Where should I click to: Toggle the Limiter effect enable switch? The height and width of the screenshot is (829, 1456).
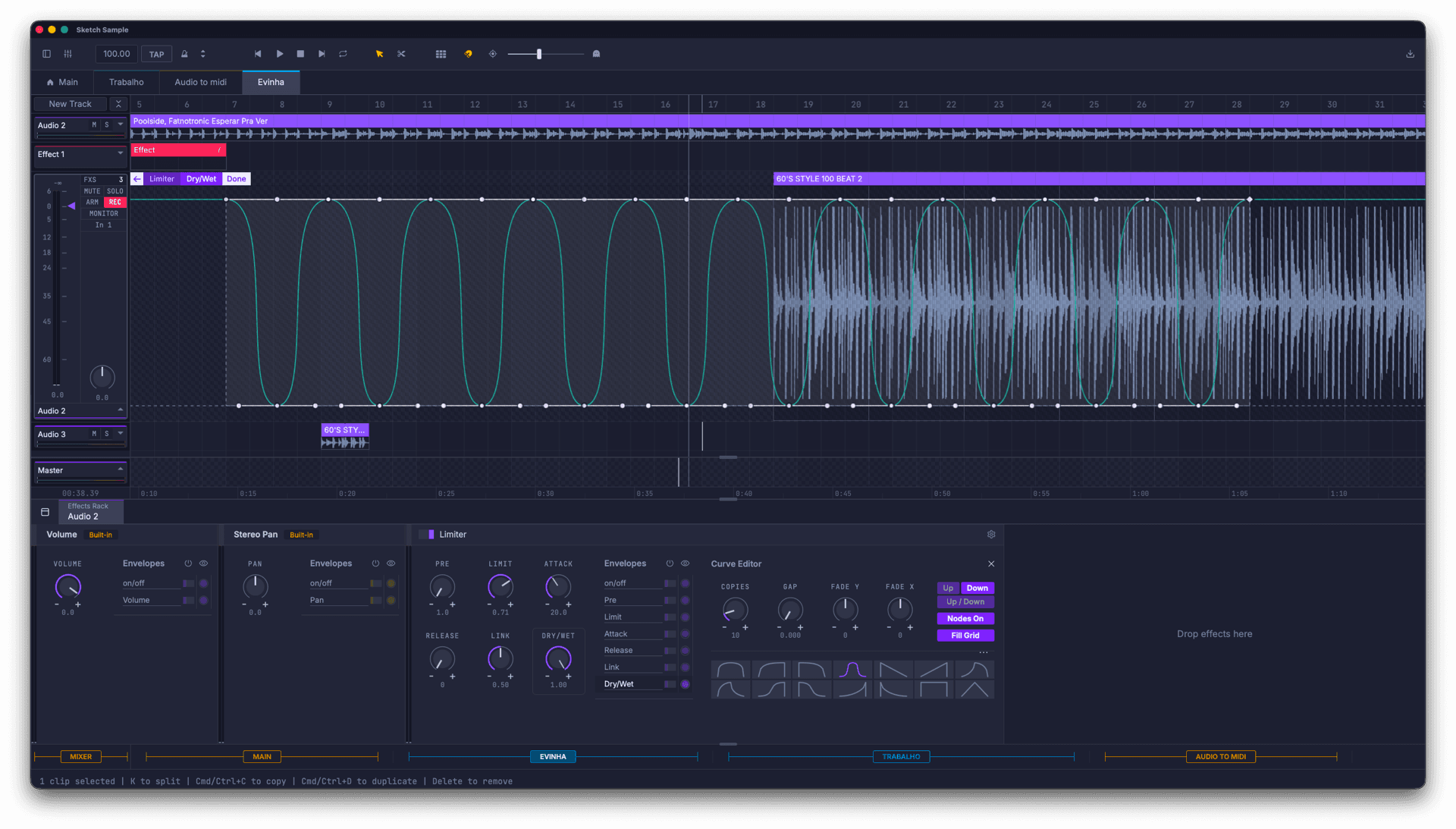428,535
